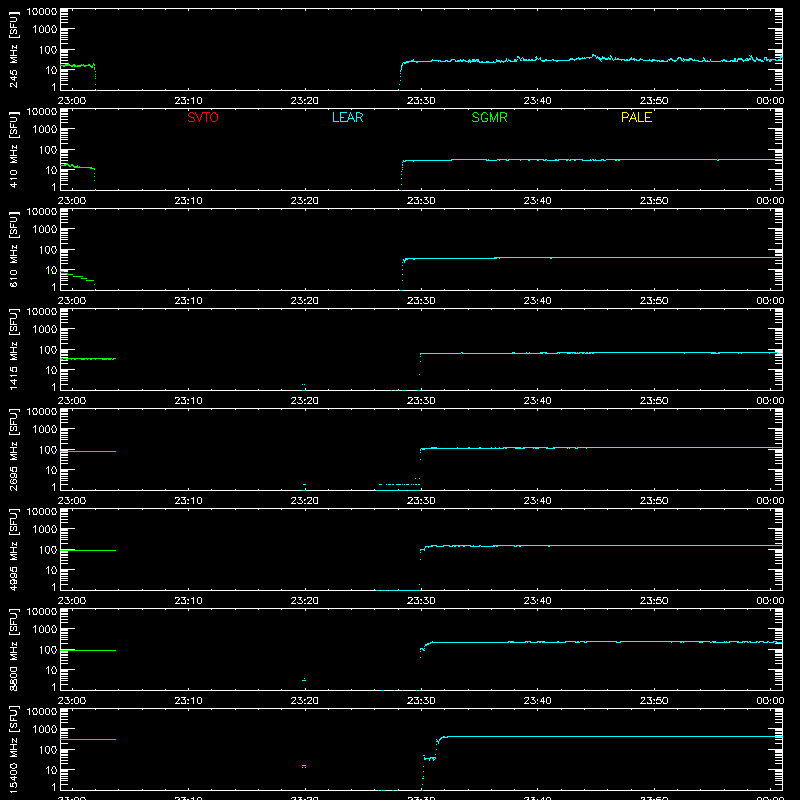Click the green flat trace in 15400 MHz panel
Screen dimensions: 800x800
pyautogui.click(x=88, y=739)
